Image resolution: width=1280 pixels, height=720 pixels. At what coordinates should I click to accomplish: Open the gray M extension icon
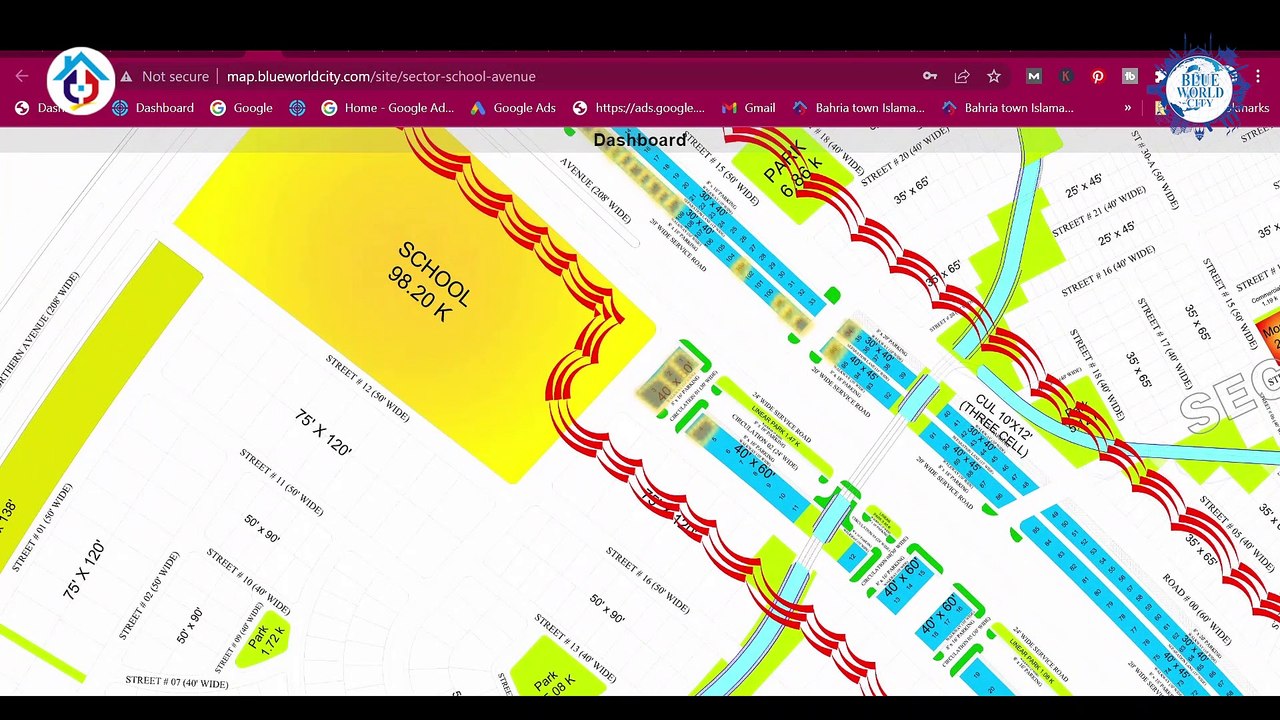(1034, 76)
